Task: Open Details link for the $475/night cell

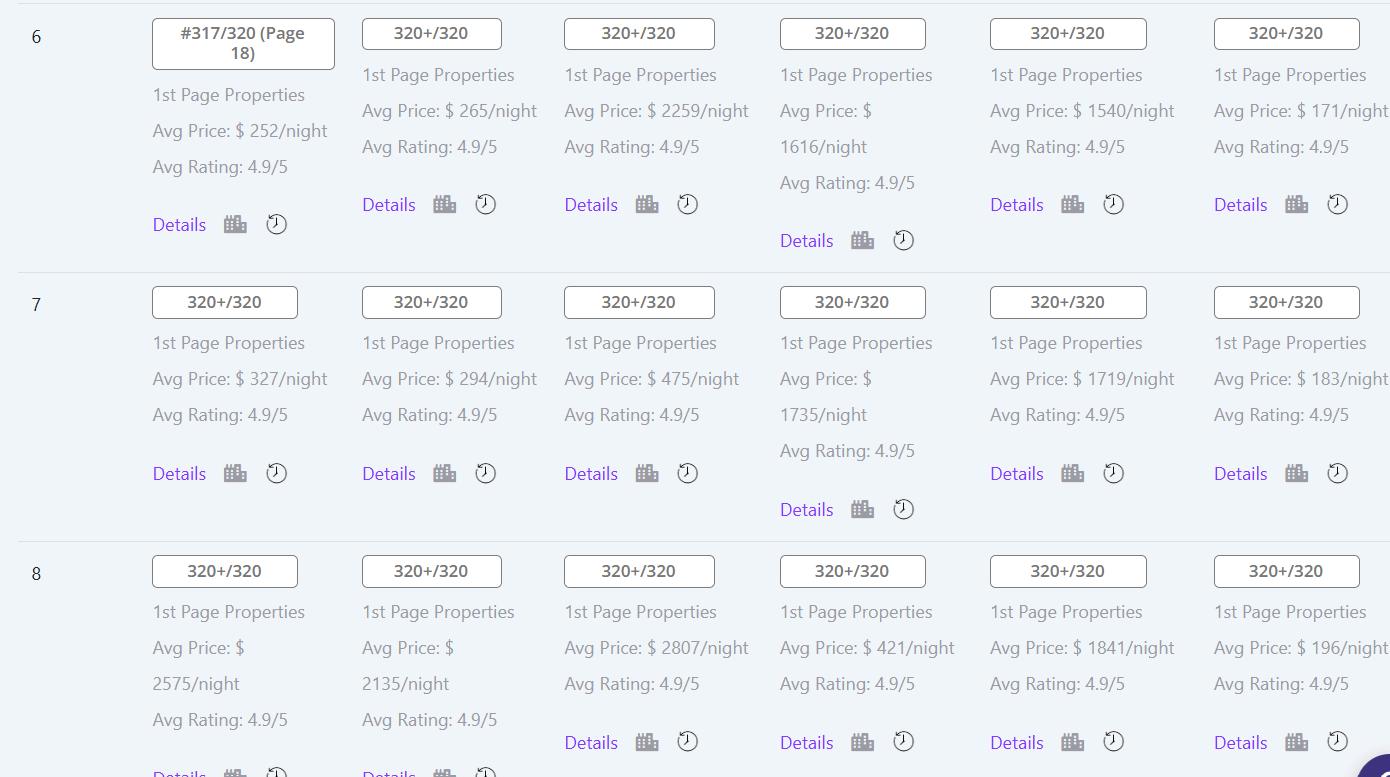Action: tap(591, 474)
